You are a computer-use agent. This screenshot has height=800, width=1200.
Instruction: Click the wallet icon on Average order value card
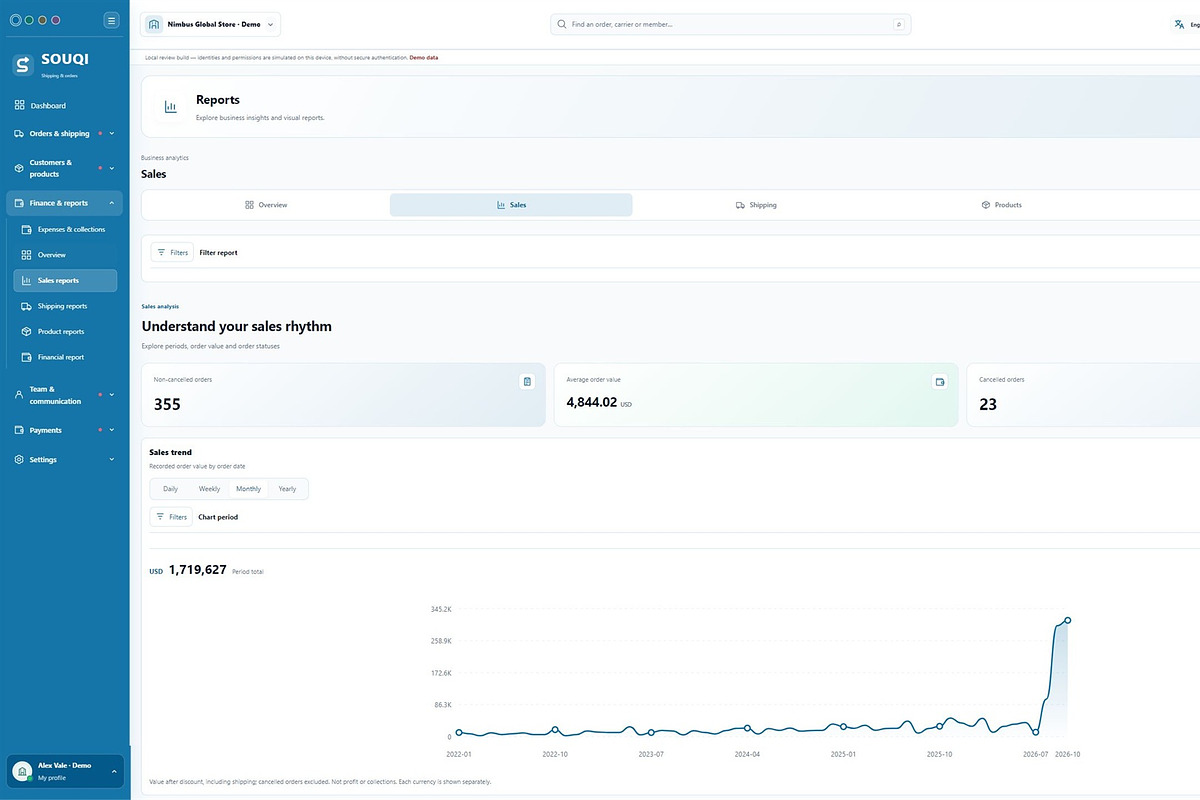tap(939, 381)
